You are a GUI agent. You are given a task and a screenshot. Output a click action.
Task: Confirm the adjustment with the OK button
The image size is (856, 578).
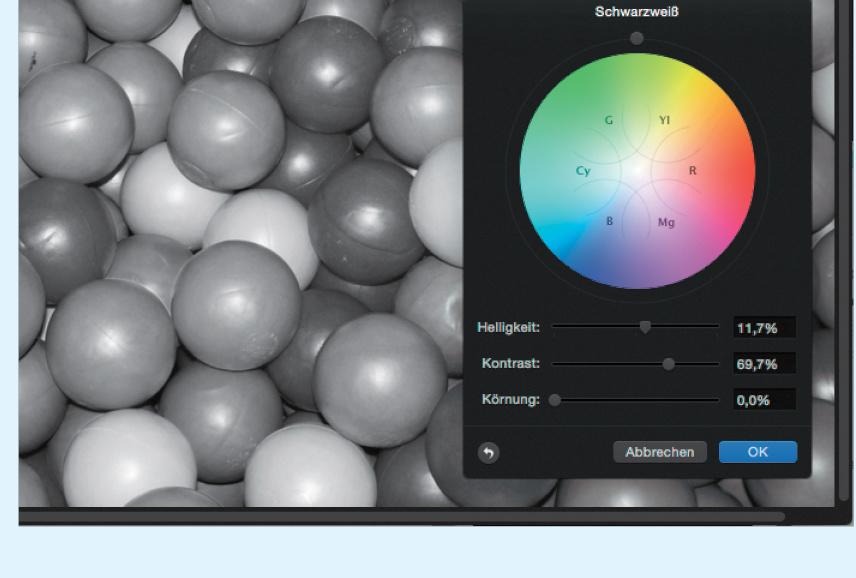tap(758, 452)
